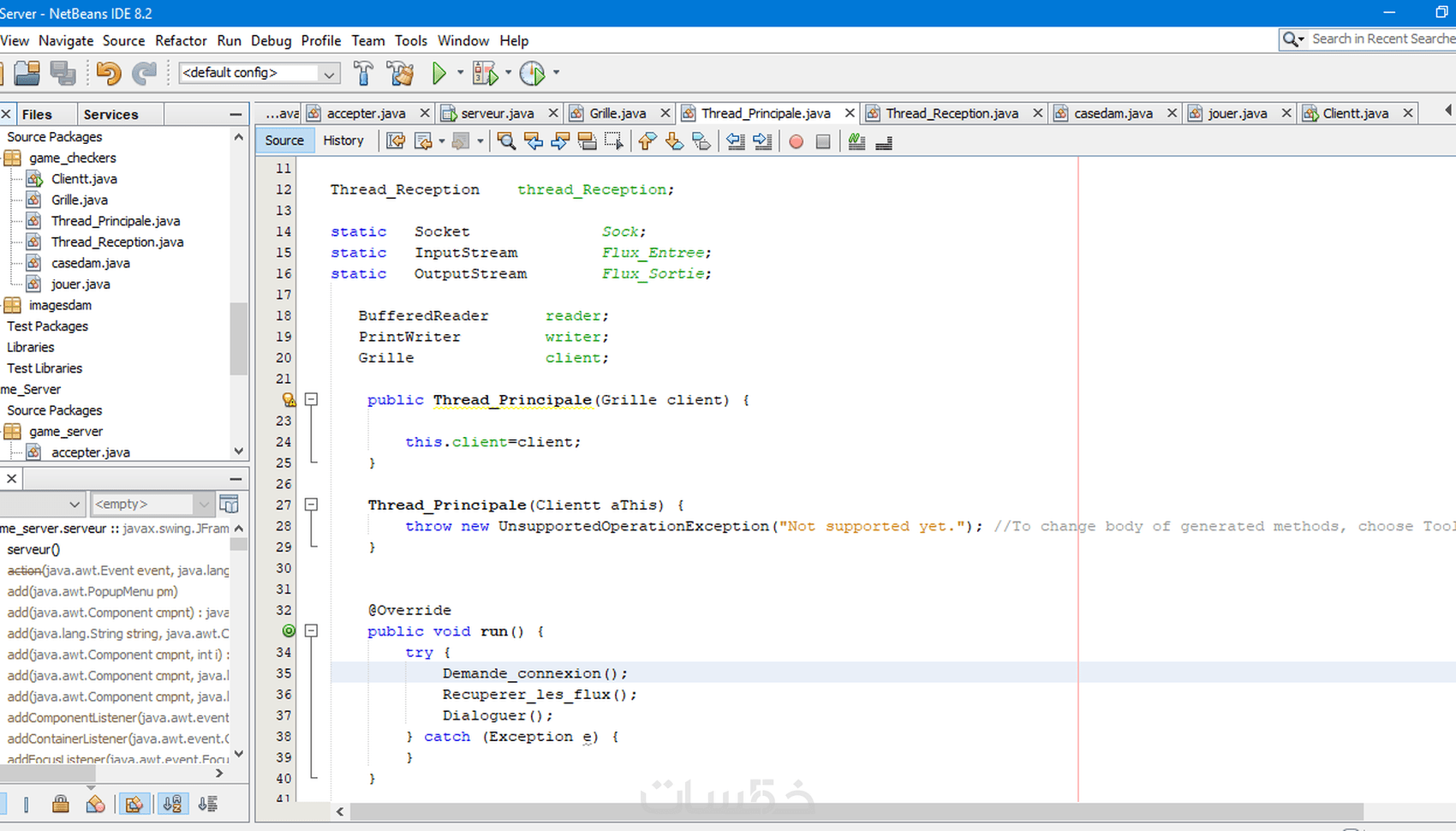Click the Find Selection magnifier icon
The image size is (1456, 831).
(x=506, y=141)
